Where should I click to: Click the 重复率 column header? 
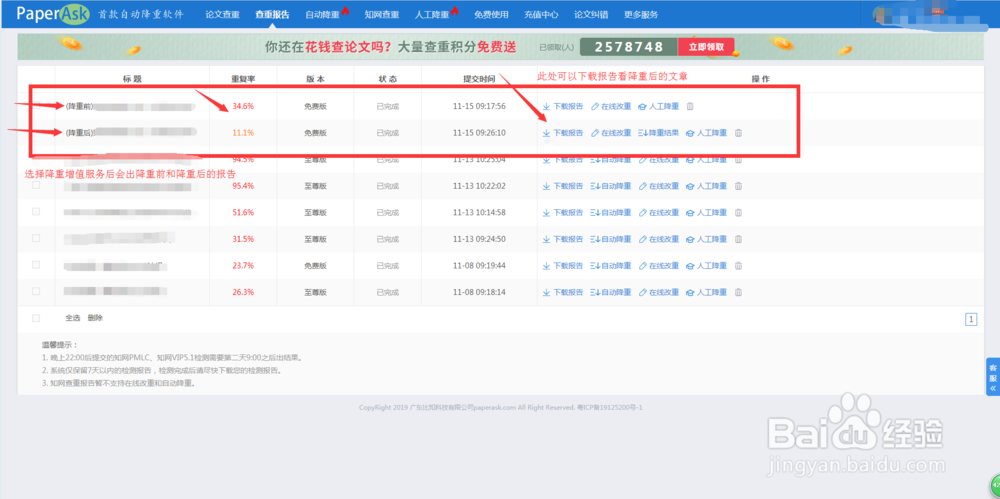[243, 79]
